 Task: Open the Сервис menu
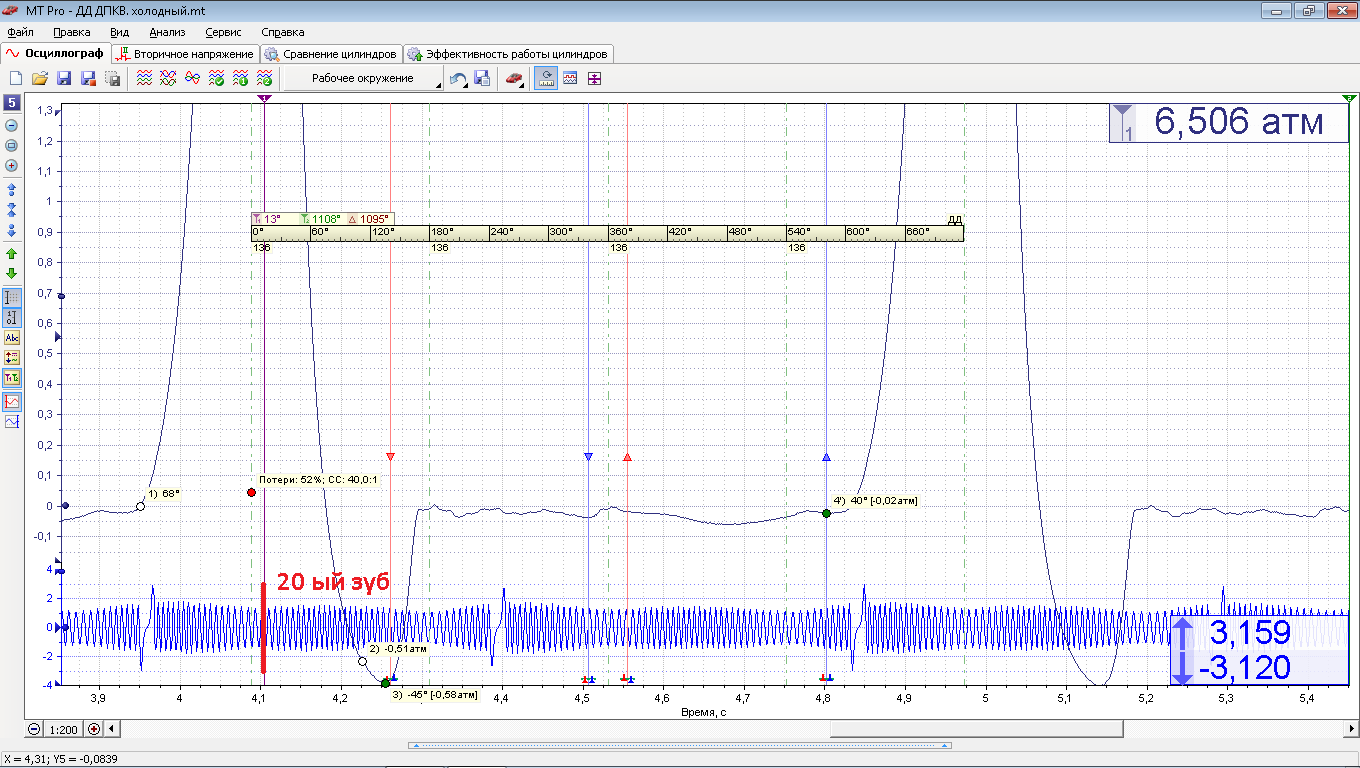[223, 32]
